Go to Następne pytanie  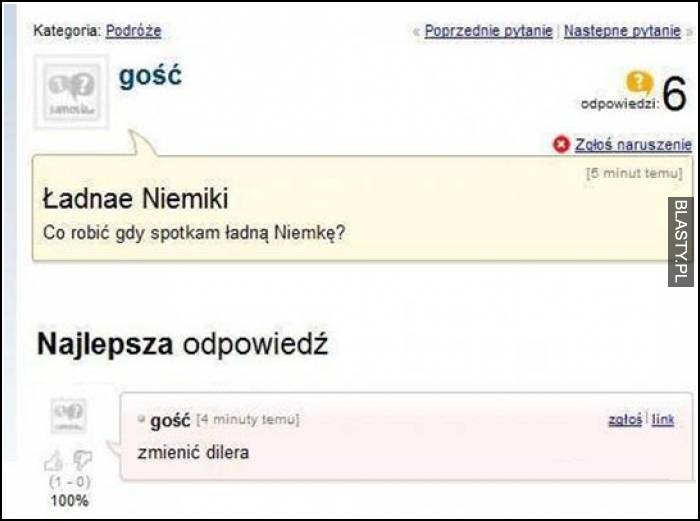622,31
